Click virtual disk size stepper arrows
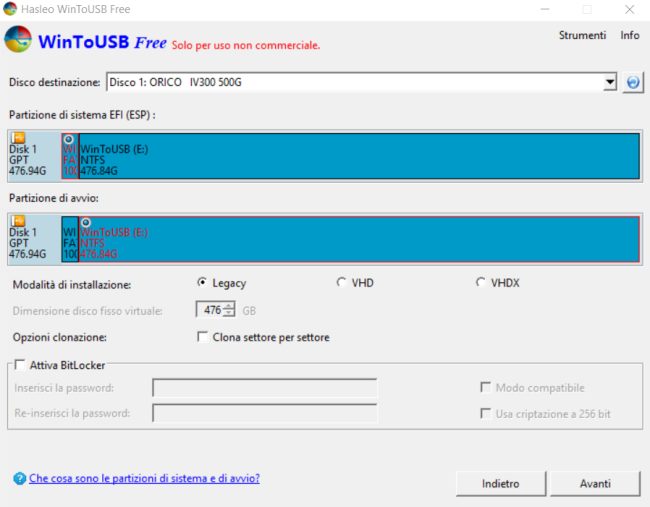The width and height of the screenshot is (650, 507). click(x=228, y=310)
